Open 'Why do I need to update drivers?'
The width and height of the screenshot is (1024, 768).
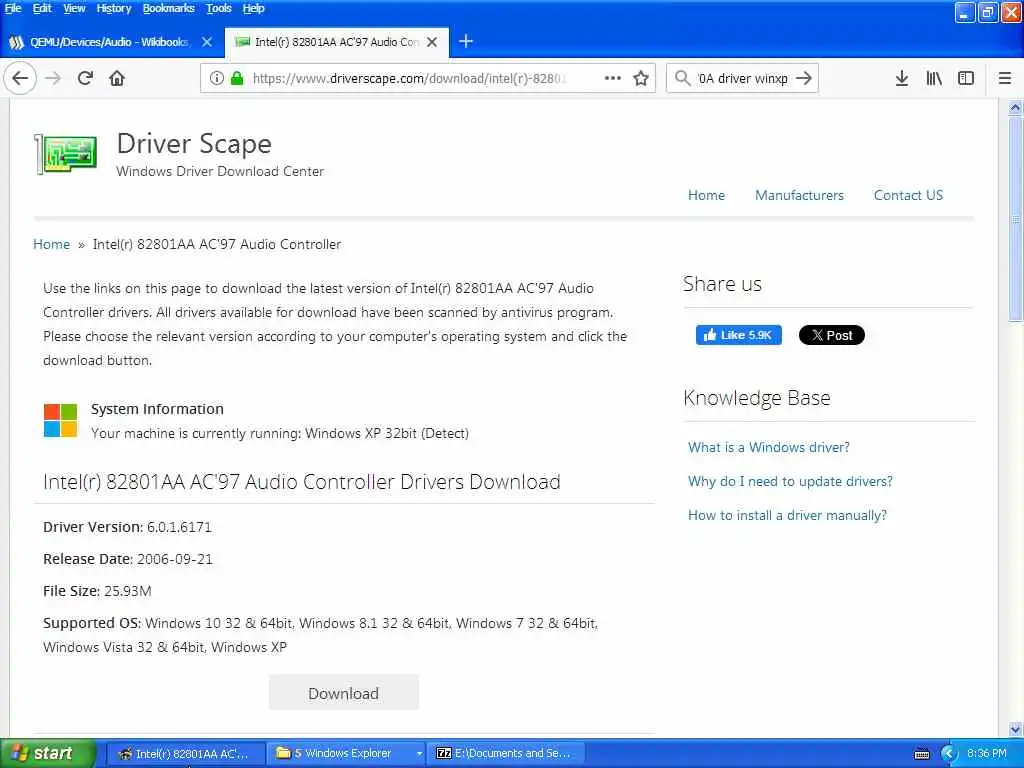pyautogui.click(x=790, y=481)
